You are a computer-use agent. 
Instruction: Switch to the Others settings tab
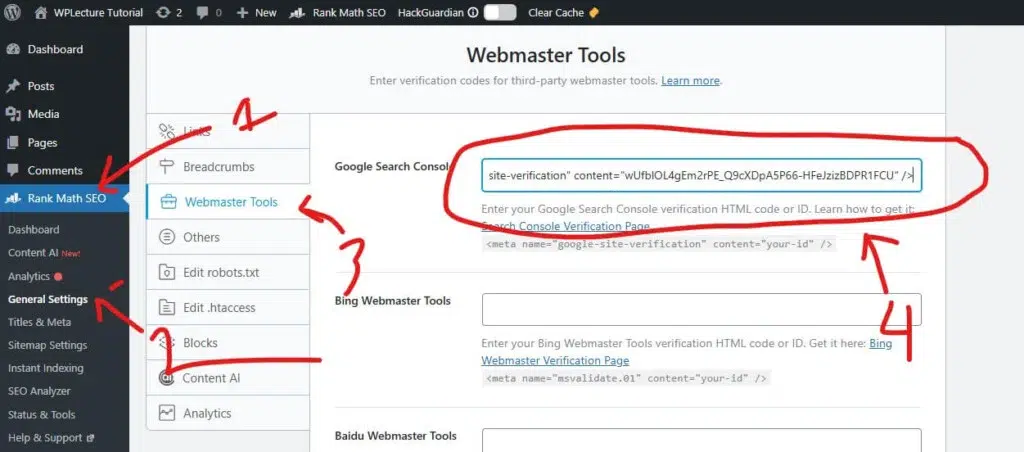pyautogui.click(x=201, y=237)
